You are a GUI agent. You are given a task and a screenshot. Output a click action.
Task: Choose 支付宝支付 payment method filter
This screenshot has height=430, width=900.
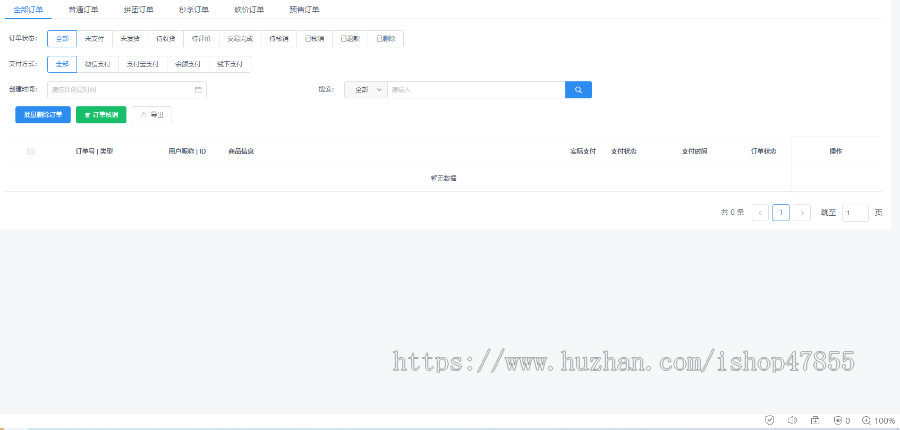click(143, 64)
